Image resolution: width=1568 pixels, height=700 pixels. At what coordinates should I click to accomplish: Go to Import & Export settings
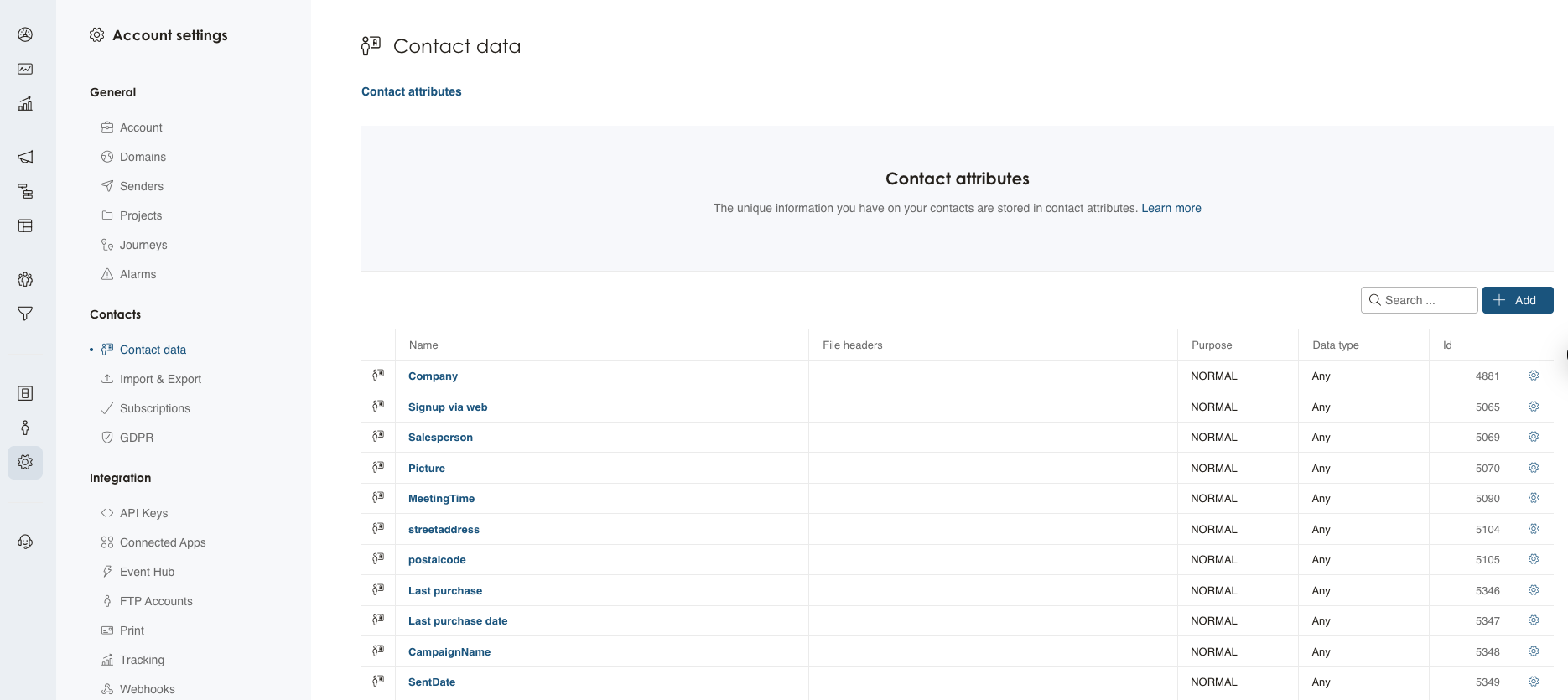click(x=160, y=379)
